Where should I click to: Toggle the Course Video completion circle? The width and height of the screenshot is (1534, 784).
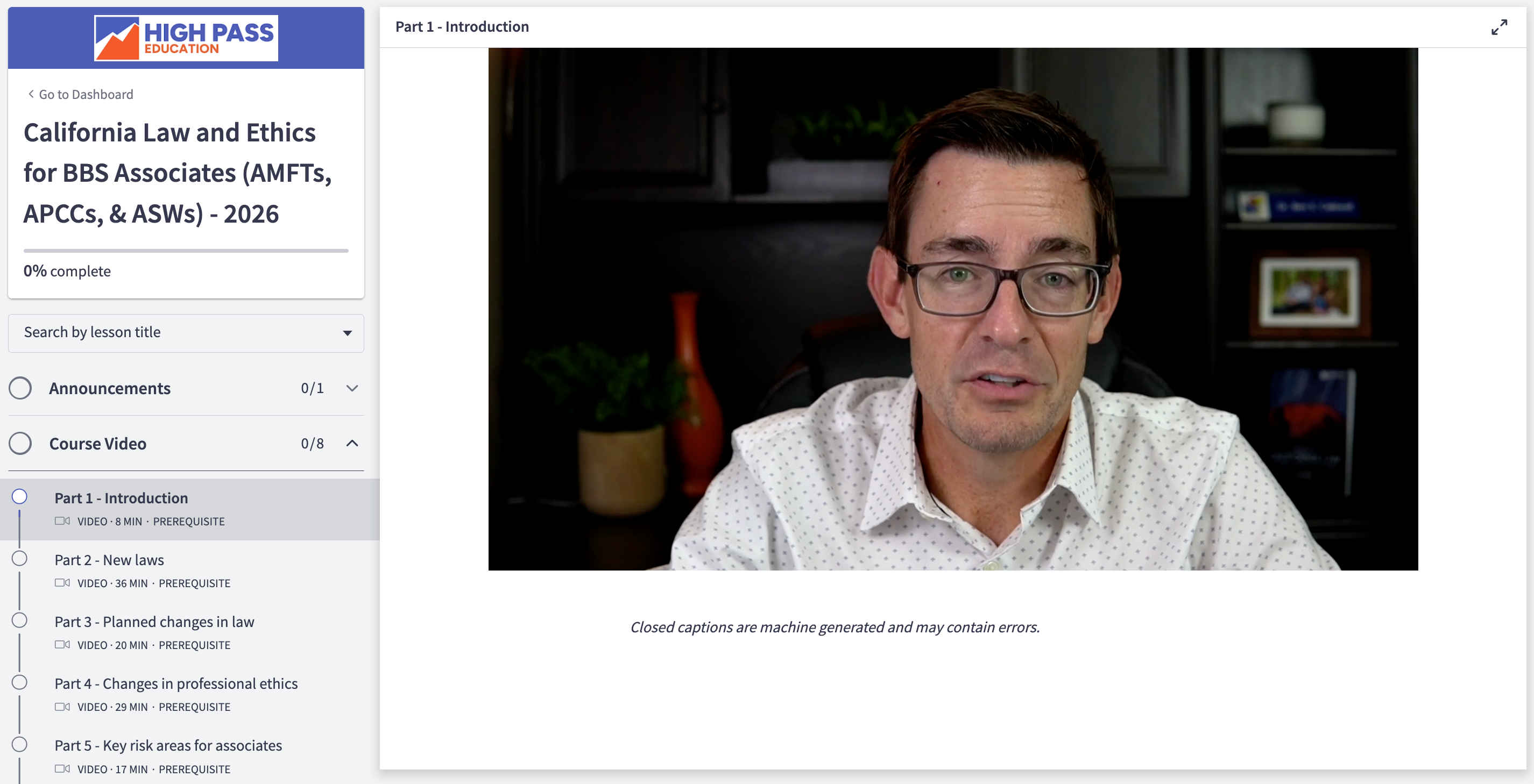(20, 444)
